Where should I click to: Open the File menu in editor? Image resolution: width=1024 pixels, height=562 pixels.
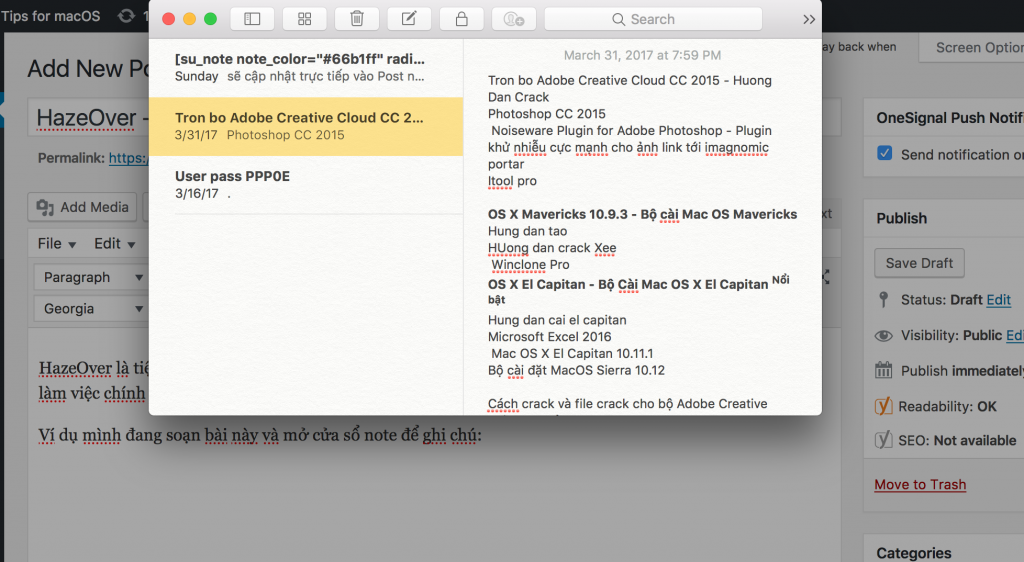[57, 243]
